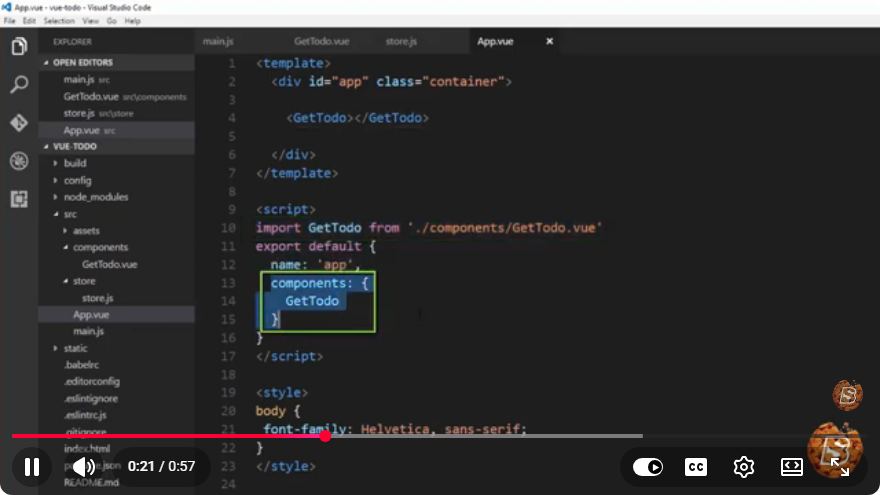Open the Extensions icon in activity bar
The width and height of the screenshot is (880, 495).
(19, 199)
